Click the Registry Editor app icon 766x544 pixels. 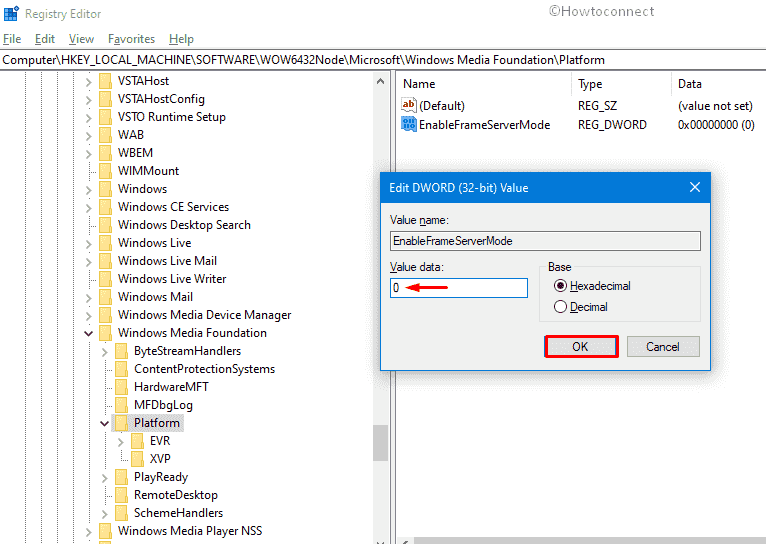[11, 13]
